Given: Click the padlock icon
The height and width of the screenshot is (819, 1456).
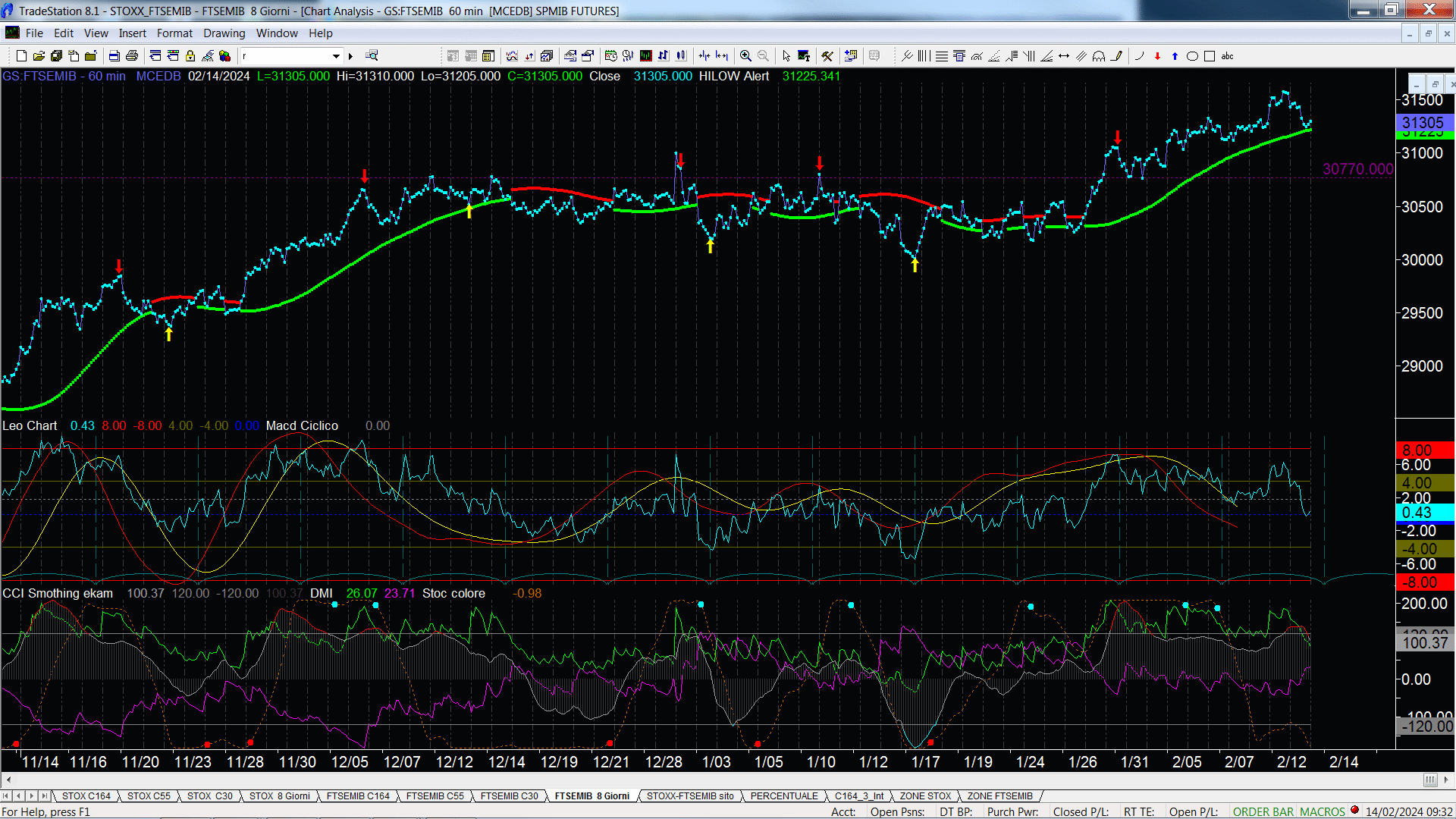Looking at the screenshot, I should pos(190,56).
